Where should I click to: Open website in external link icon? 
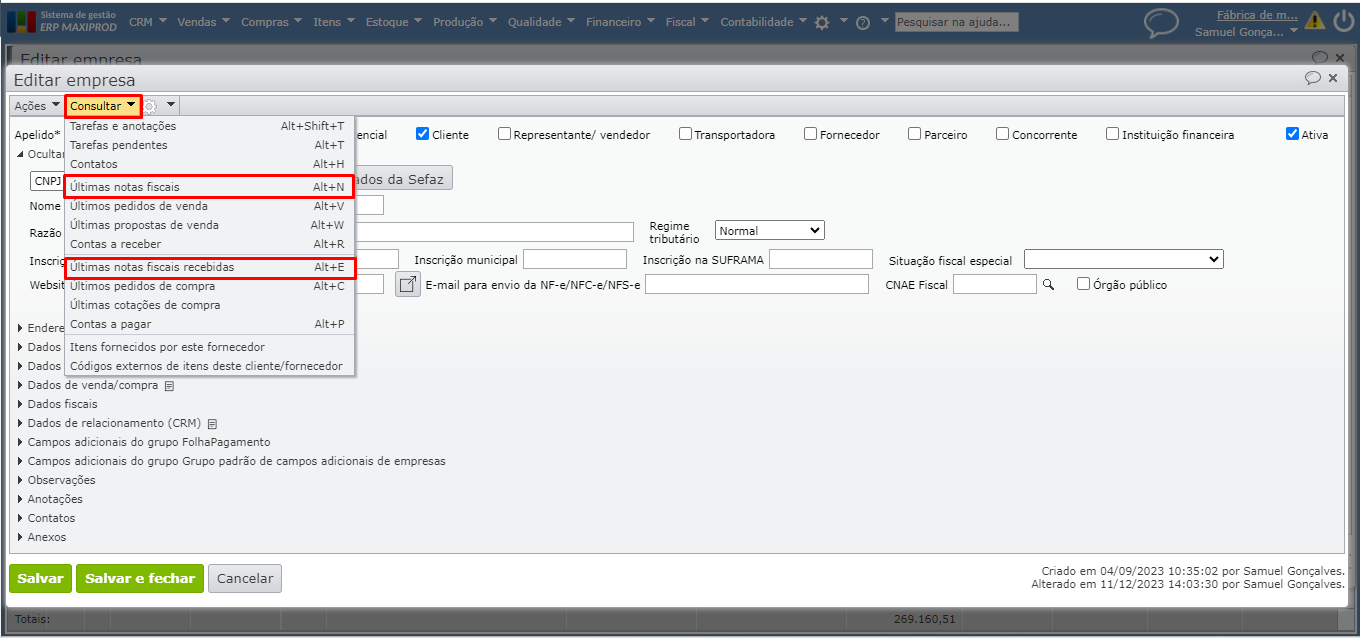click(407, 285)
